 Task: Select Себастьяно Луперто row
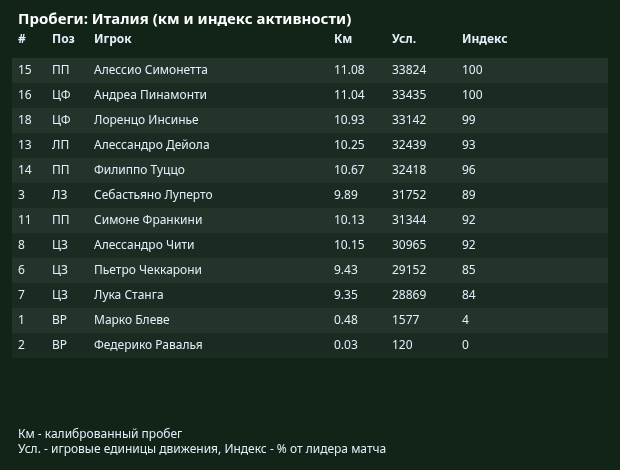pos(310,195)
